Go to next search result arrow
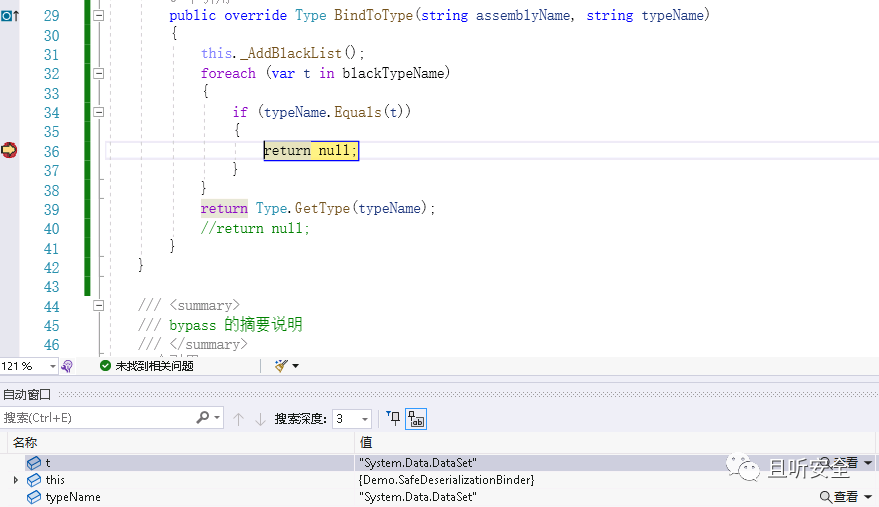Viewport: 879px width, 507px height. [x=260, y=419]
